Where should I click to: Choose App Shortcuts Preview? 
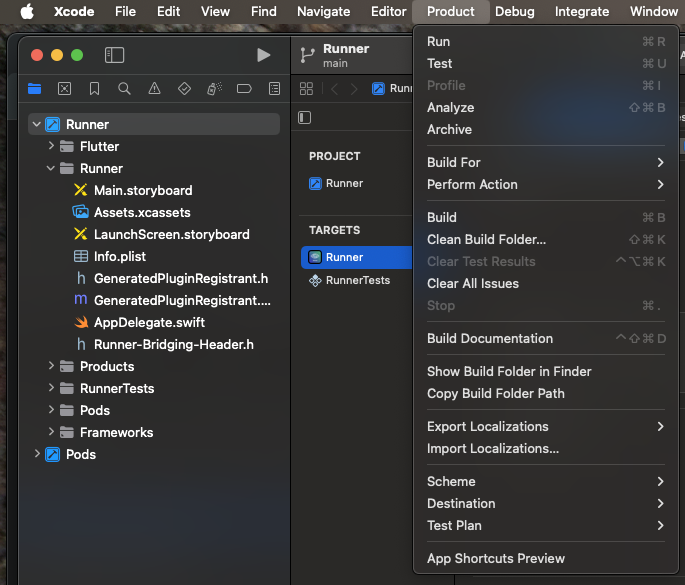546,559
